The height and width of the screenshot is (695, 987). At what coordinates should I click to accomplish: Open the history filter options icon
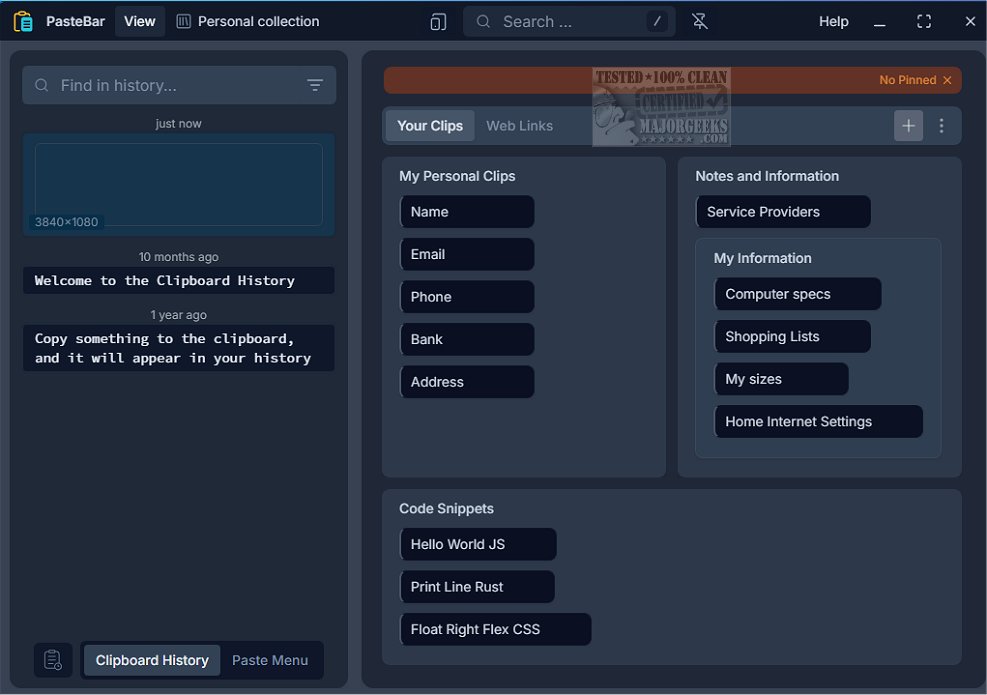tap(315, 86)
